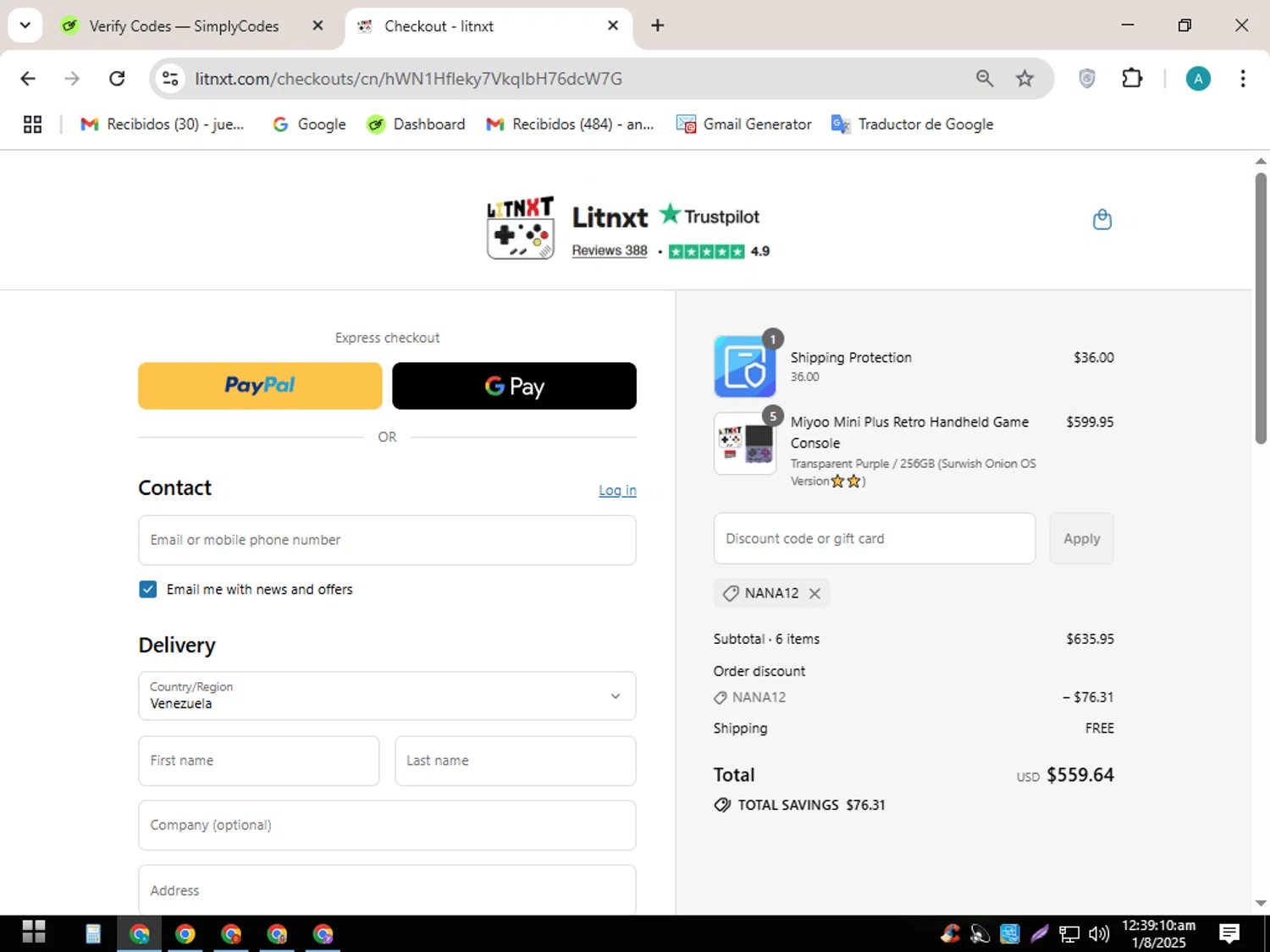Open the Dashboard bookmark
This screenshot has width=1270, height=952.
416,124
